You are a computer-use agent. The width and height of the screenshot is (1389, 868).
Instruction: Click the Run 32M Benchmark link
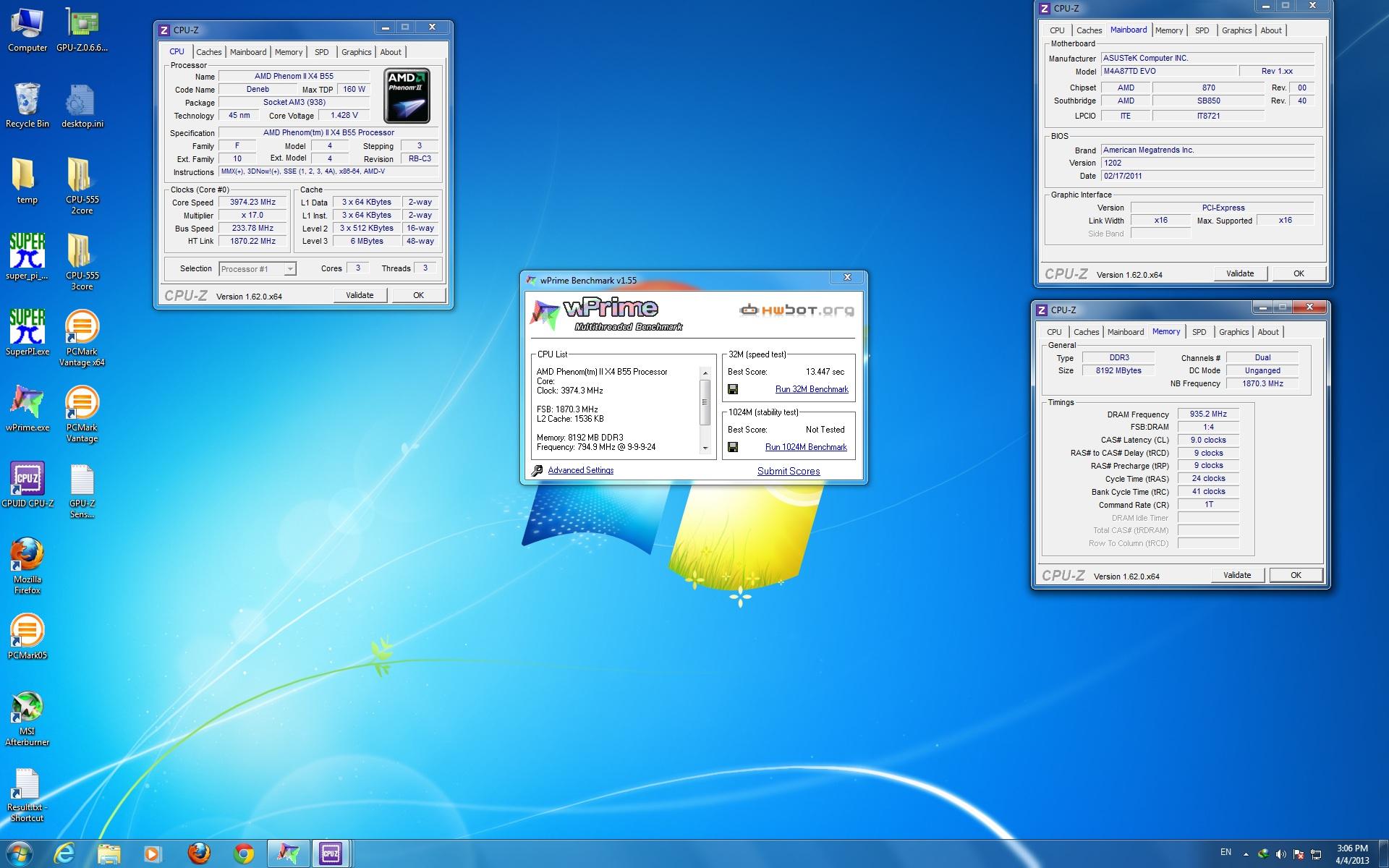pos(812,389)
